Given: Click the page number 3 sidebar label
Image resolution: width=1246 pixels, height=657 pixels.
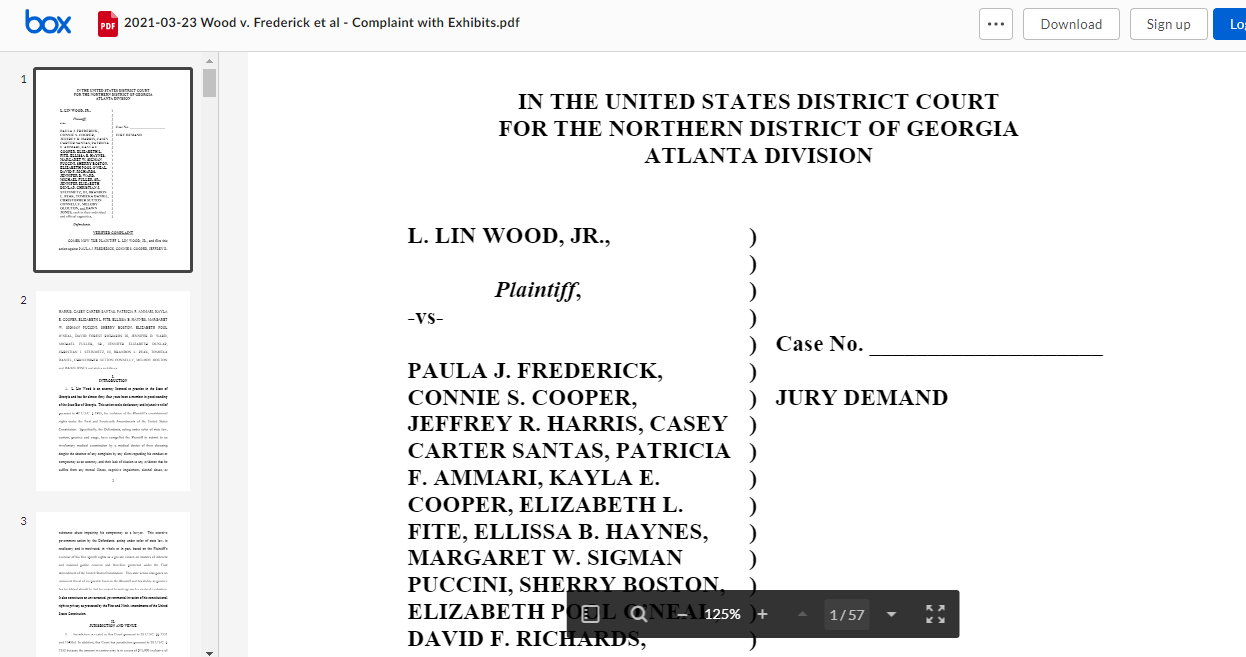Looking at the screenshot, I should tap(23, 521).
